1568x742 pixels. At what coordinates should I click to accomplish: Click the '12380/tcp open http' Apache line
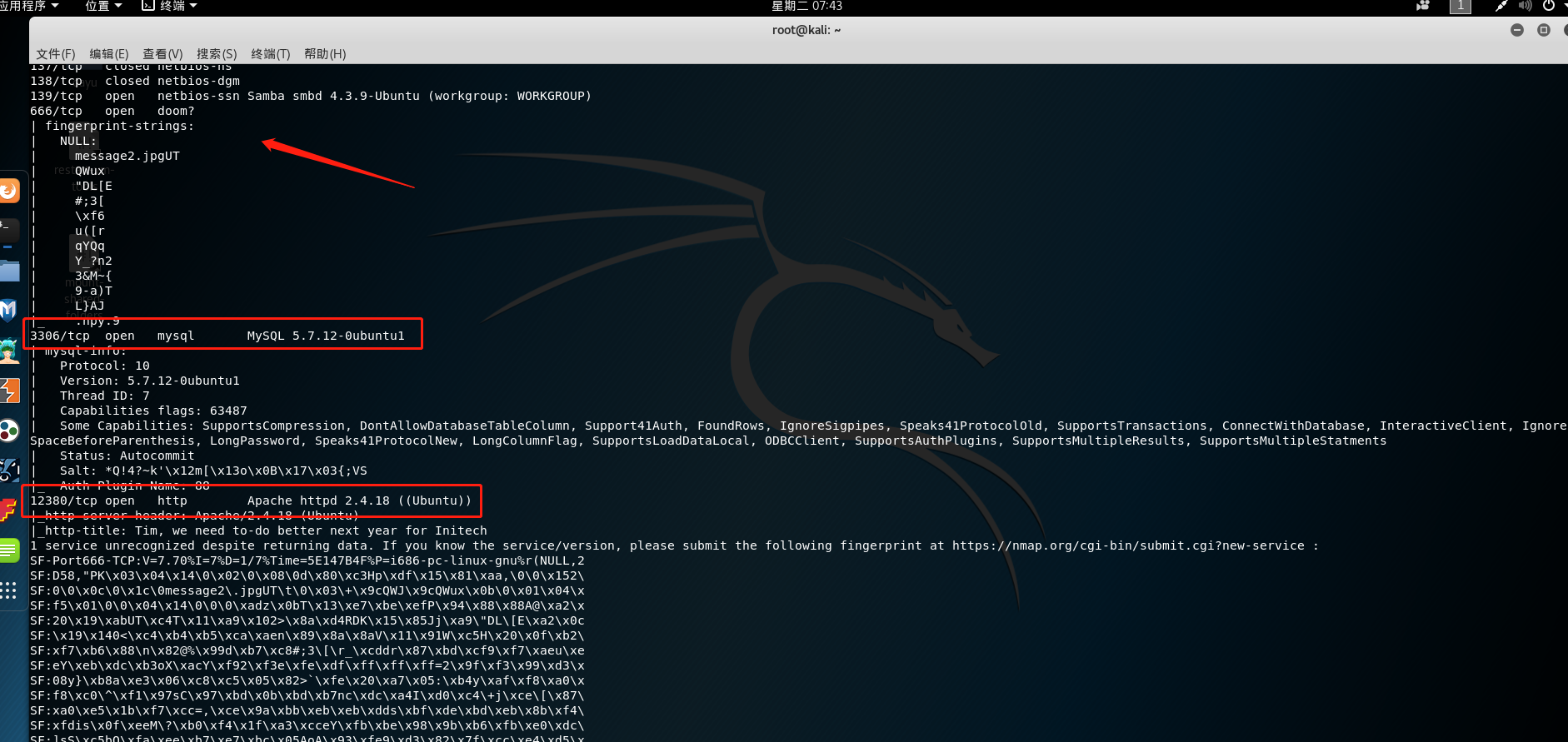click(x=251, y=501)
